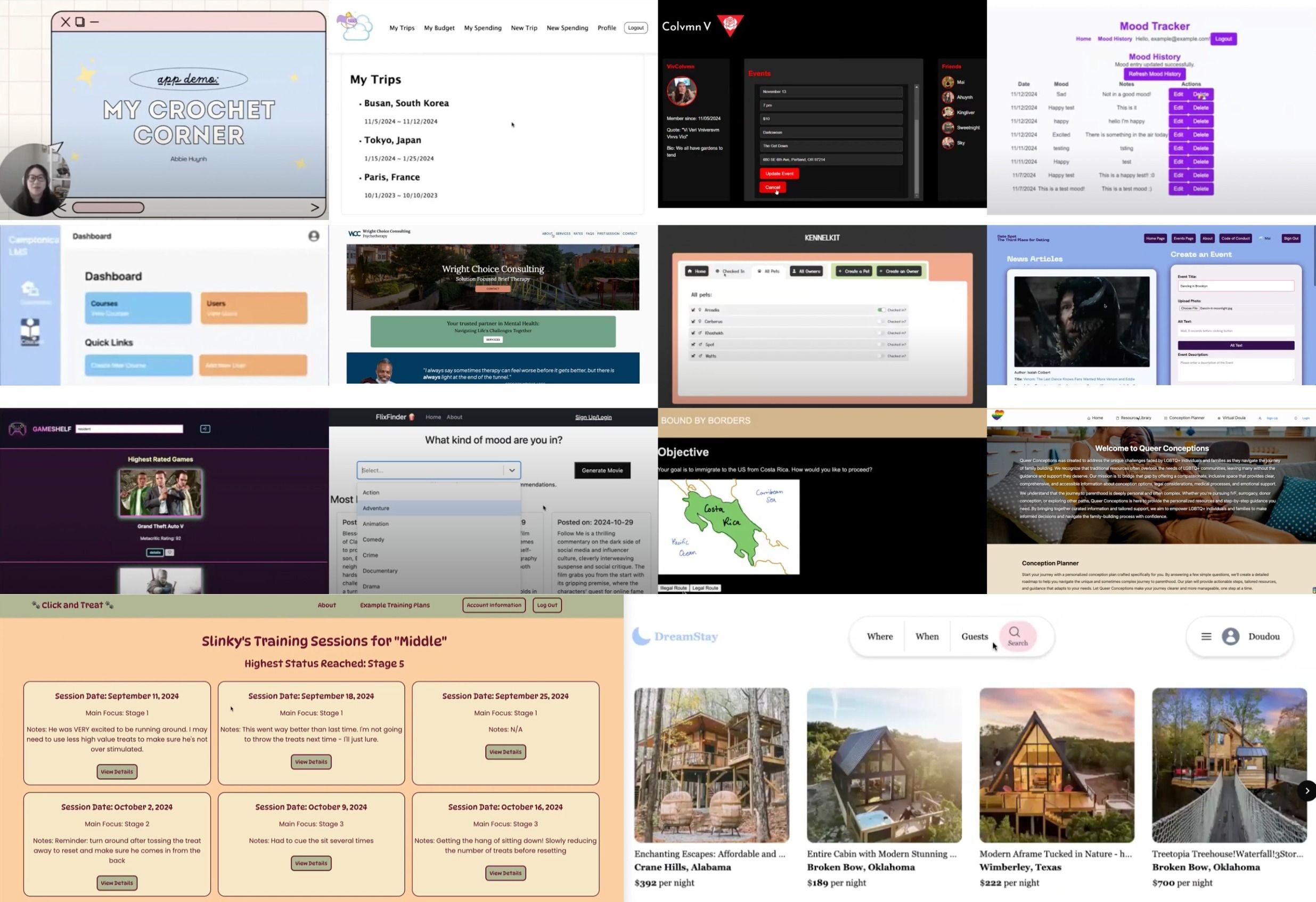This screenshot has height=902, width=1316.
Task: Select the Search magnifier icon on DreamStay
Action: (x=1014, y=633)
